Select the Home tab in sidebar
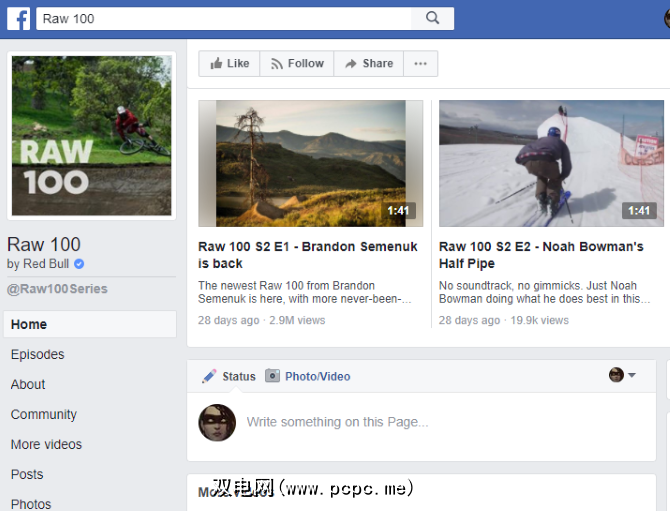 coord(90,324)
